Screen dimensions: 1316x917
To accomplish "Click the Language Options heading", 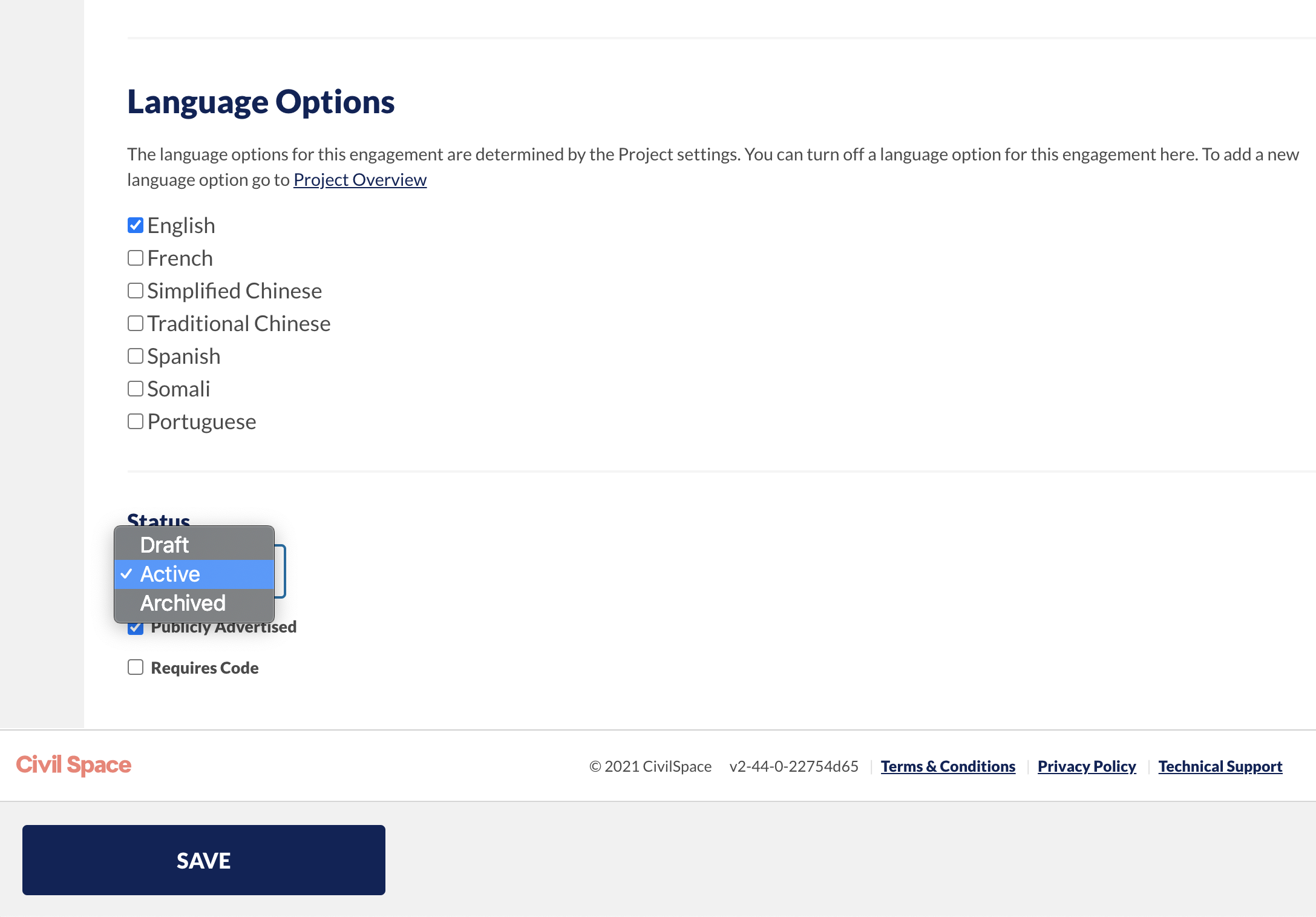I will tap(261, 102).
